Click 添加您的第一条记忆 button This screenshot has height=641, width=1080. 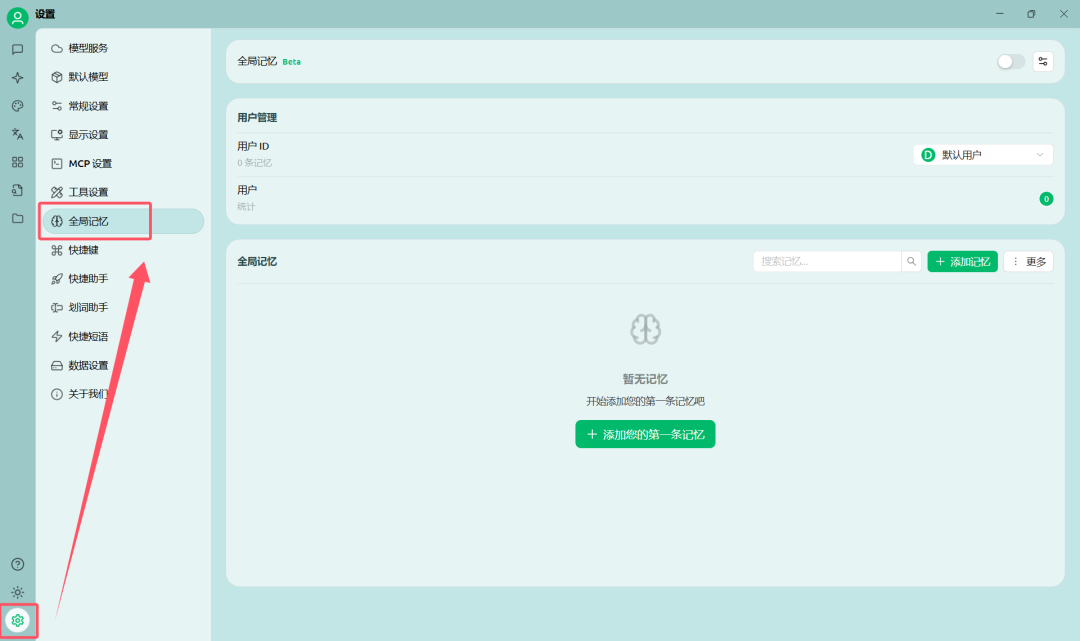pos(645,434)
